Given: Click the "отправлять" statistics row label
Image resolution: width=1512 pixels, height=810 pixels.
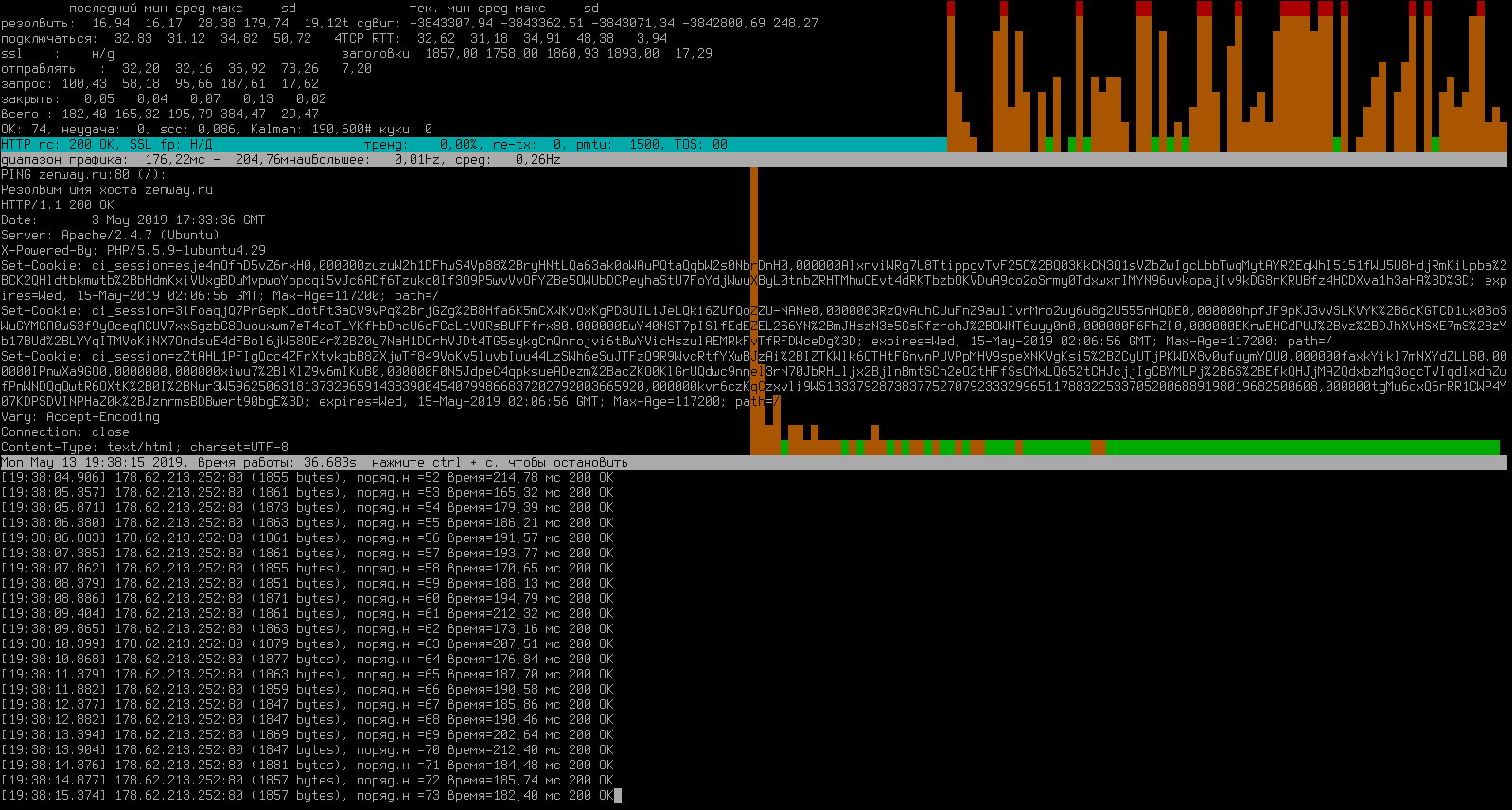Looking at the screenshot, I should pyautogui.click(x=39, y=68).
